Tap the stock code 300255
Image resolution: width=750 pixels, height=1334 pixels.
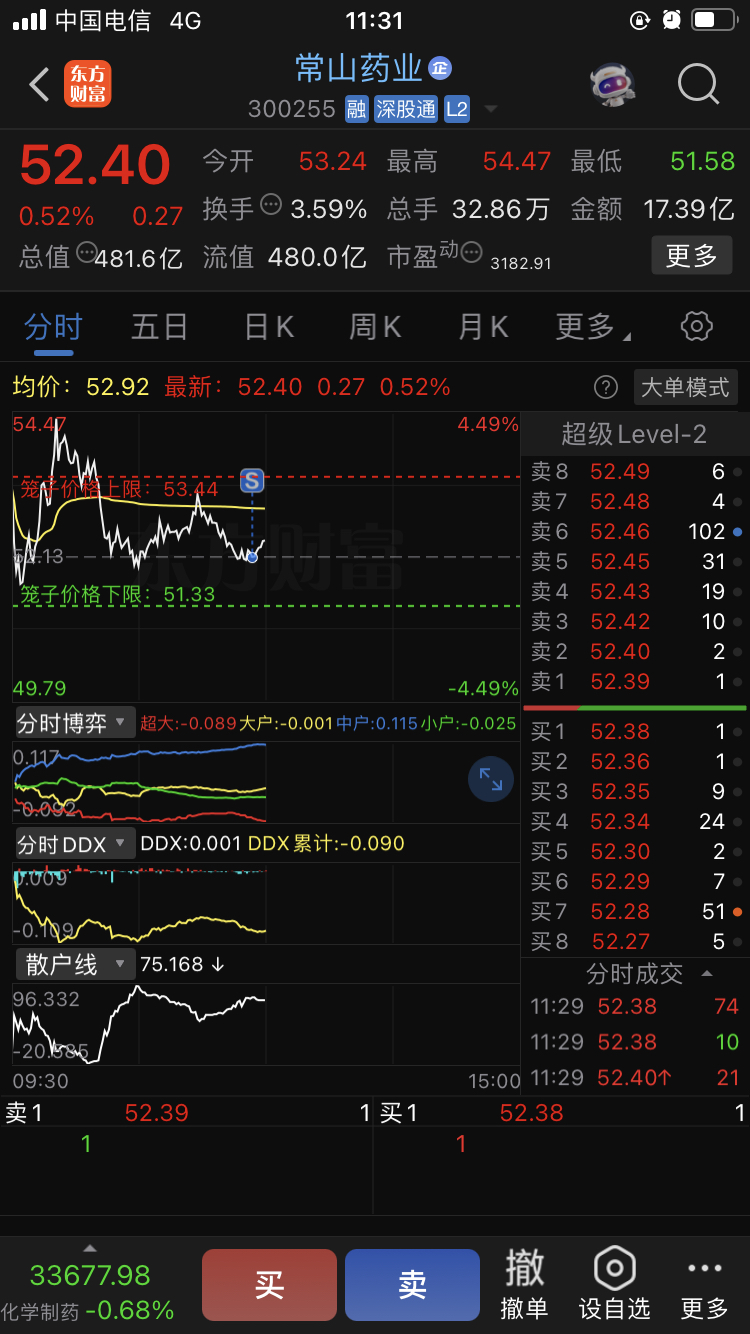tap(292, 109)
